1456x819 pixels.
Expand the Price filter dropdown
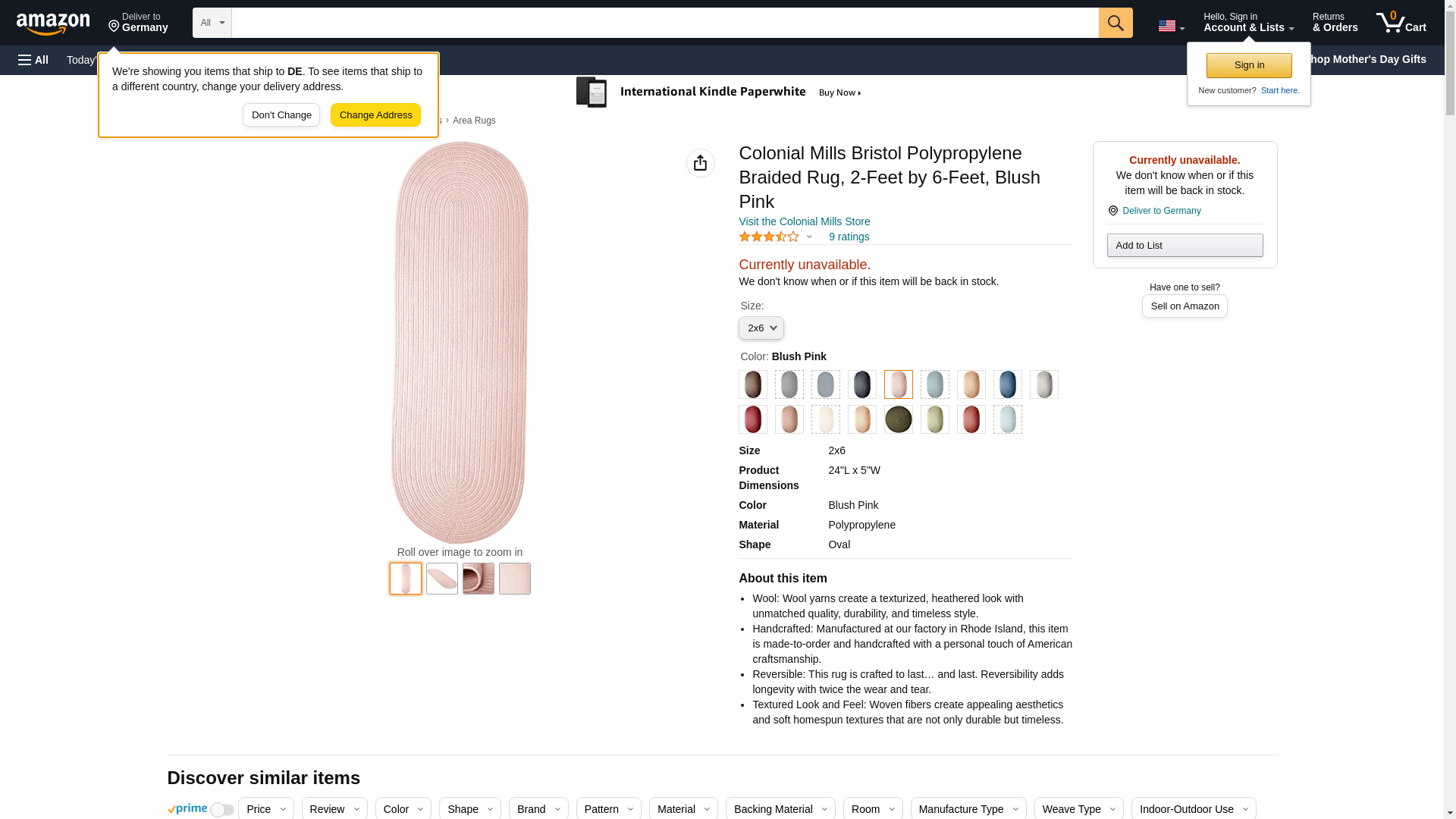click(265, 809)
